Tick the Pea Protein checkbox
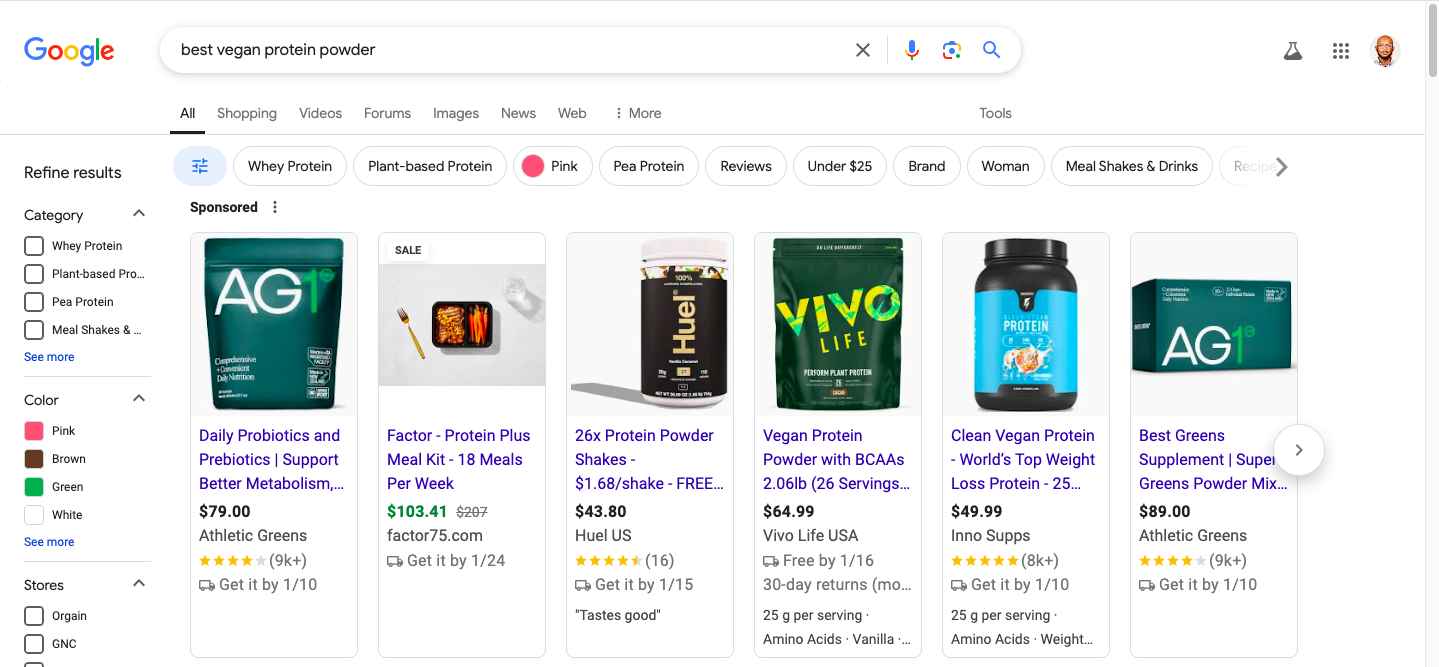Viewport: 1439px width, 667px height. [34, 302]
